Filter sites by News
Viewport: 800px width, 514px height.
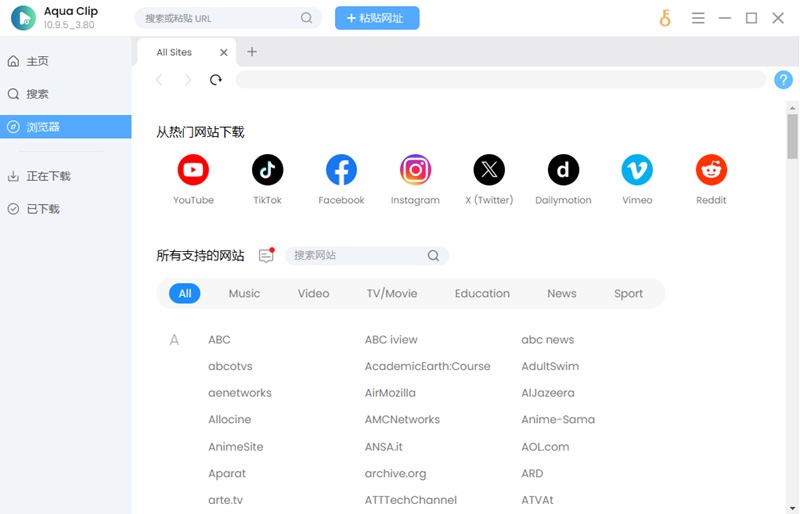562,293
